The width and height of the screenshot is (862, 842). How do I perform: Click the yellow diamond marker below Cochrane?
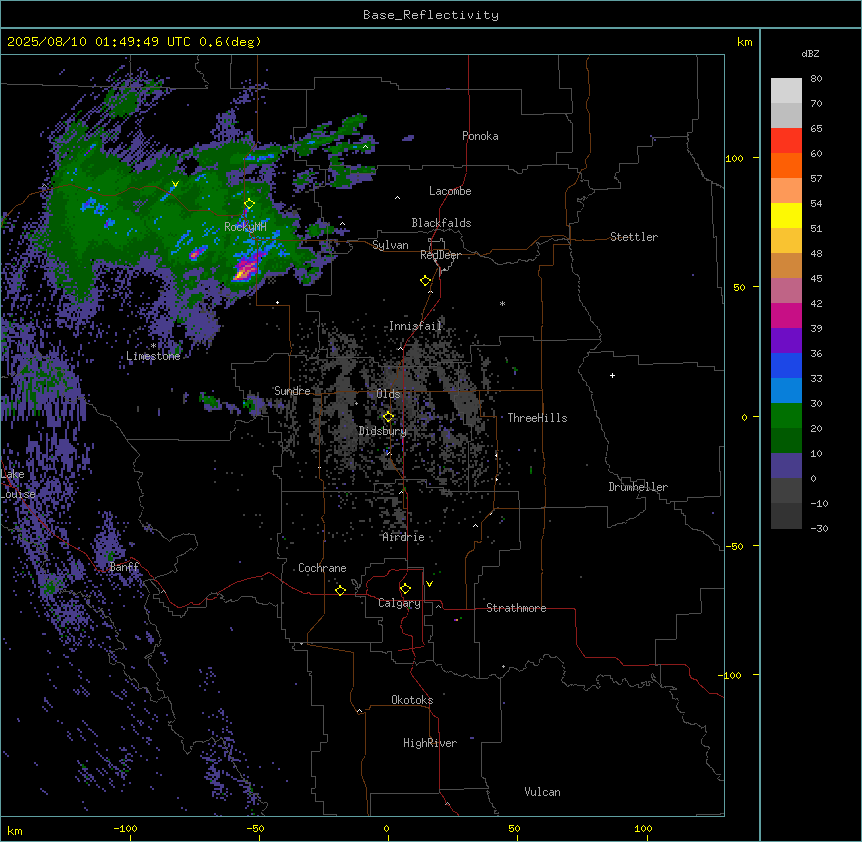(x=340, y=590)
